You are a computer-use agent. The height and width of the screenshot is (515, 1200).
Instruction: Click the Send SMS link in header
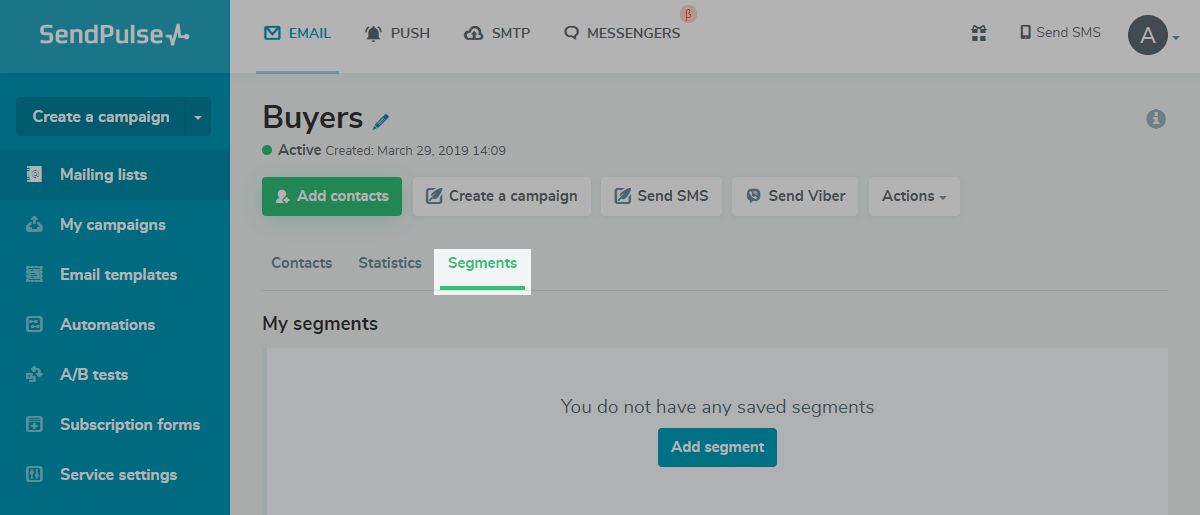point(1060,33)
